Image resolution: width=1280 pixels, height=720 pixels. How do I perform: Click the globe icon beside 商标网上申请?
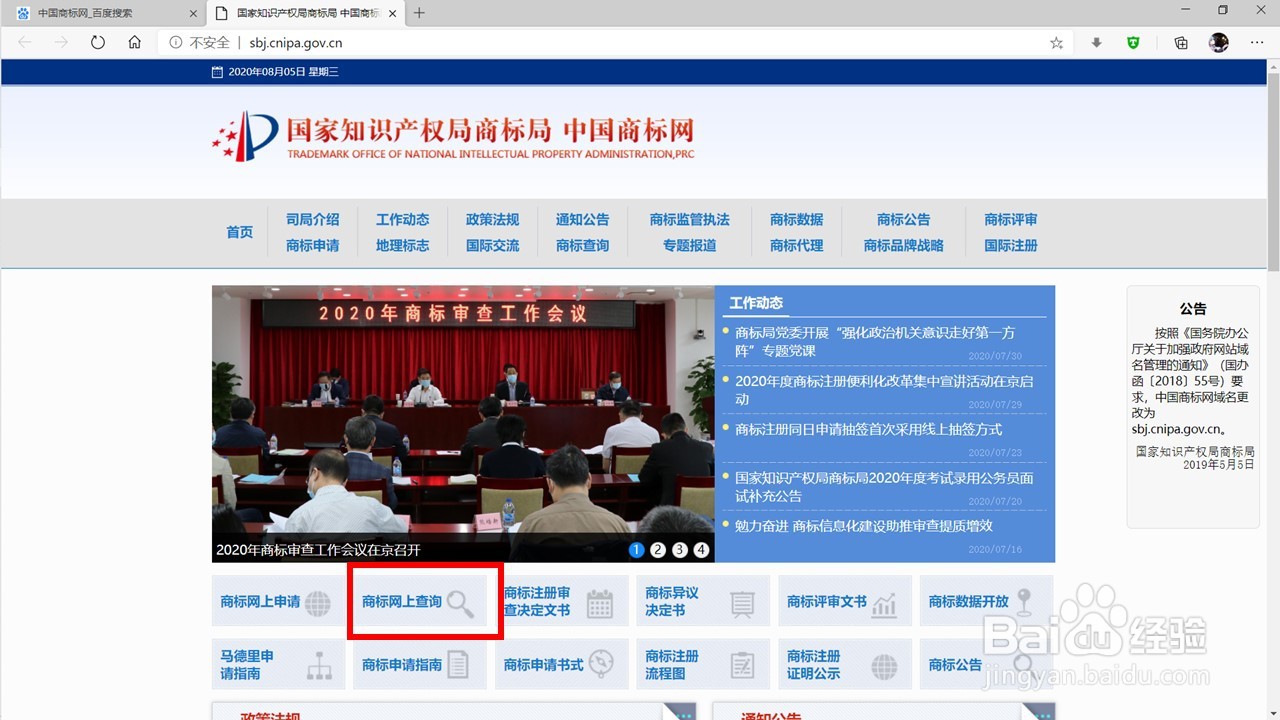click(x=318, y=603)
